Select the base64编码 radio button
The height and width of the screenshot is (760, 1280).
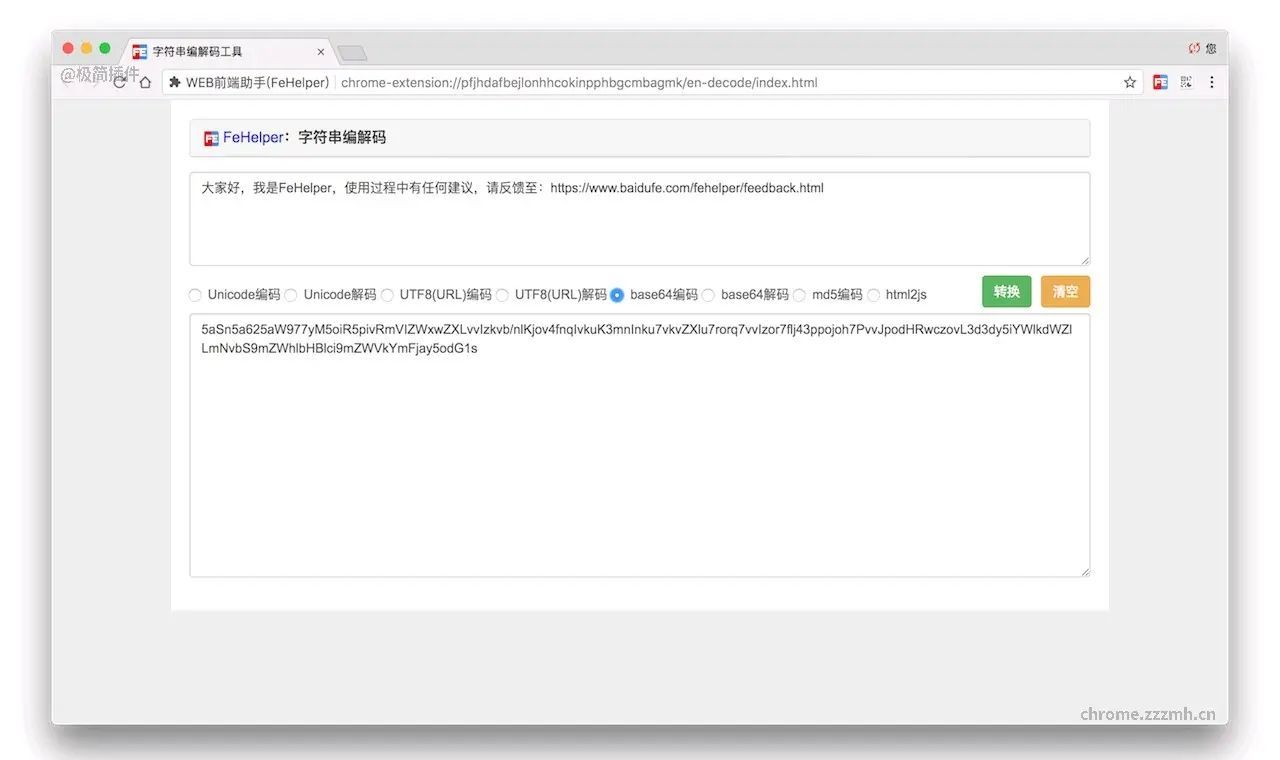click(x=617, y=295)
